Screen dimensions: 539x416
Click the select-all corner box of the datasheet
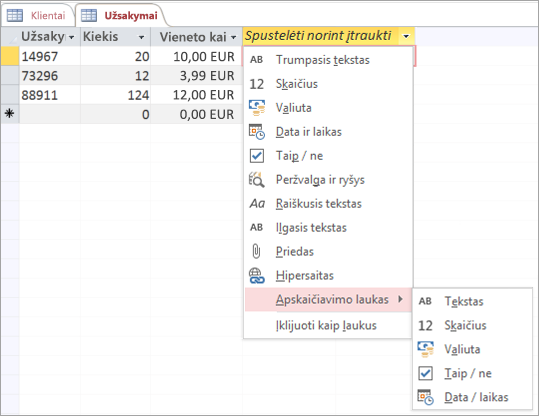[10, 37]
